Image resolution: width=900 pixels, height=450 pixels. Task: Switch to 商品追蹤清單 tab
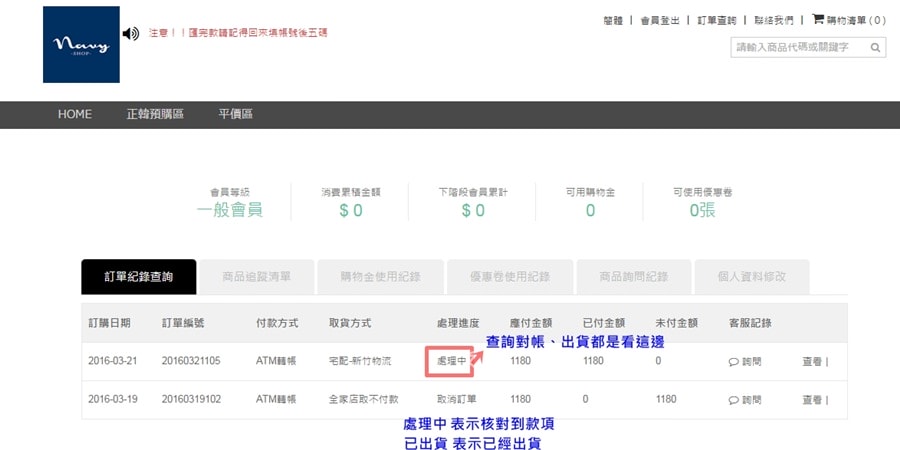(256, 277)
